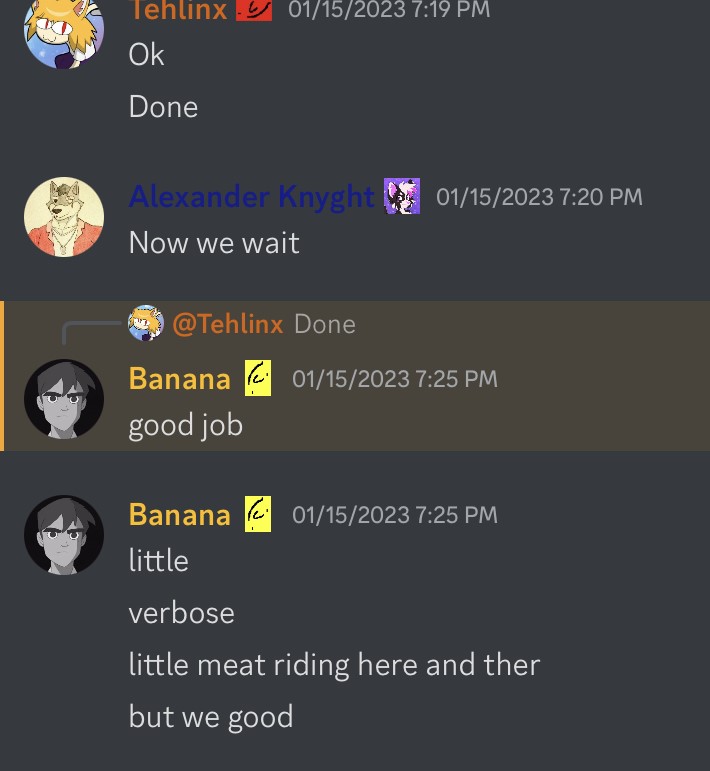Click the Banana username above "little"

tap(180, 515)
